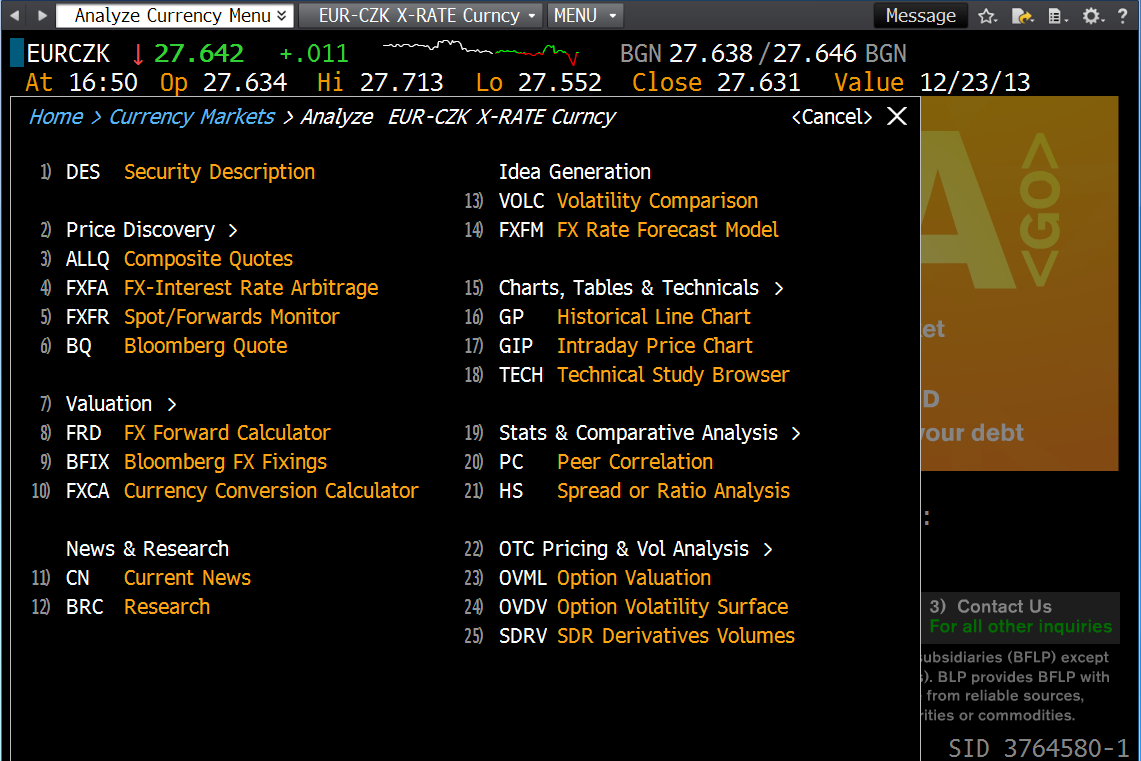Click the orange GO advertisement banner
Image resolution: width=1141 pixels, height=761 pixels.
coord(1019,283)
